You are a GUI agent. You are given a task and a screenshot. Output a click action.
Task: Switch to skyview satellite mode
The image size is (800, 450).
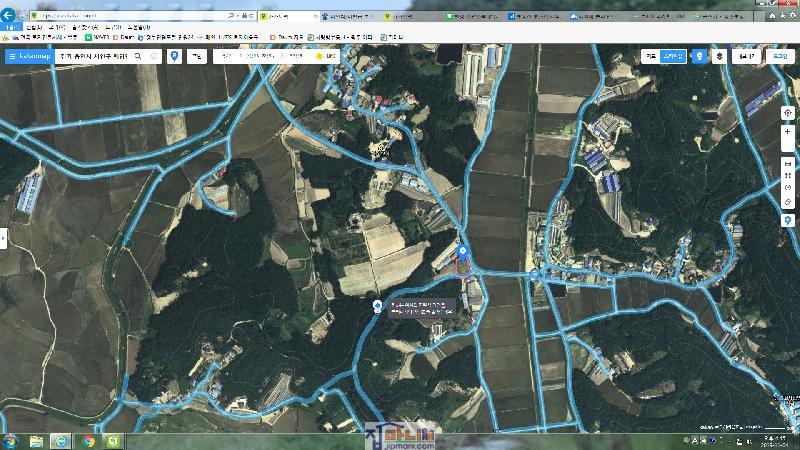[673, 56]
